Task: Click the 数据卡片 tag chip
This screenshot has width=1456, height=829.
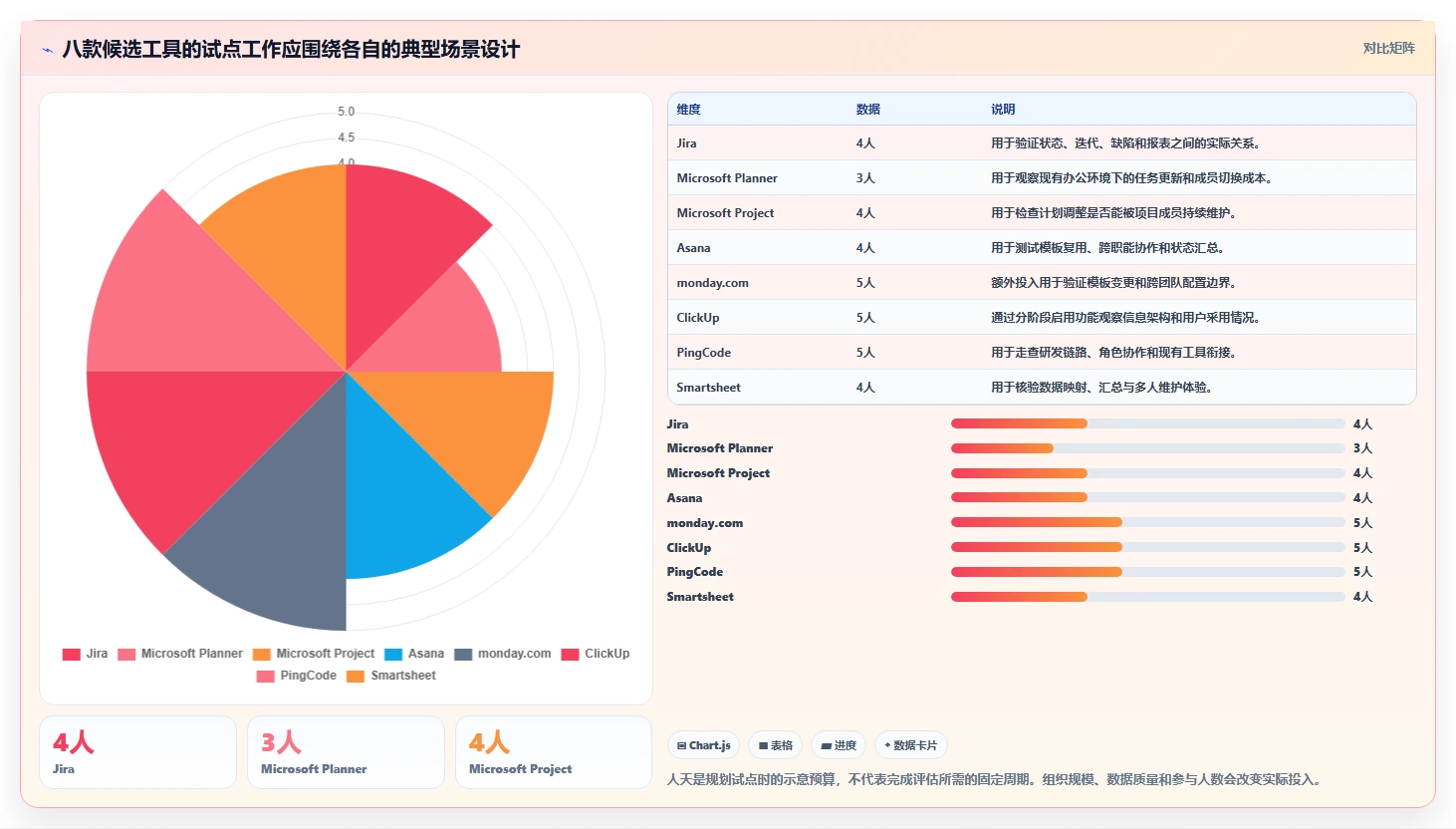Action: pyautogui.click(x=911, y=745)
